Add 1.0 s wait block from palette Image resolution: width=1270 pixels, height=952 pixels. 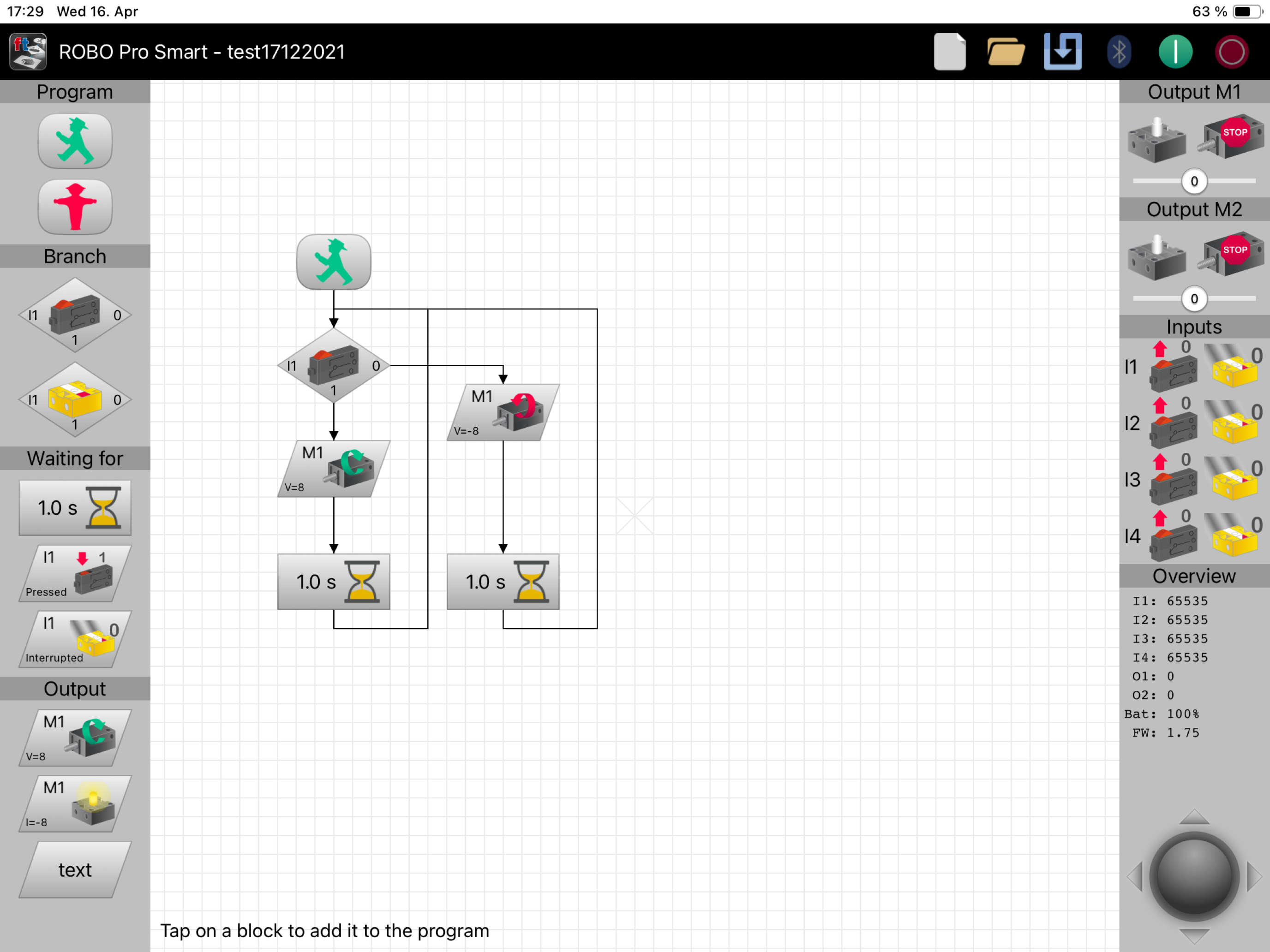[75, 508]
